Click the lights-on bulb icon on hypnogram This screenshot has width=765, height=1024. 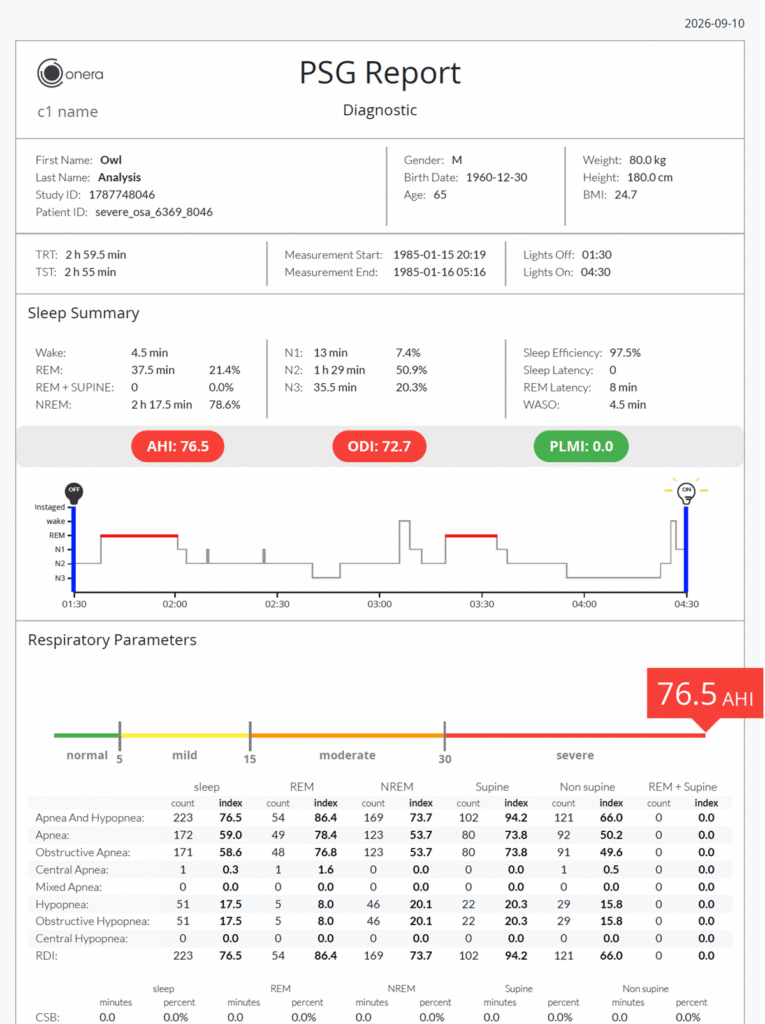[x=686, y=492]
